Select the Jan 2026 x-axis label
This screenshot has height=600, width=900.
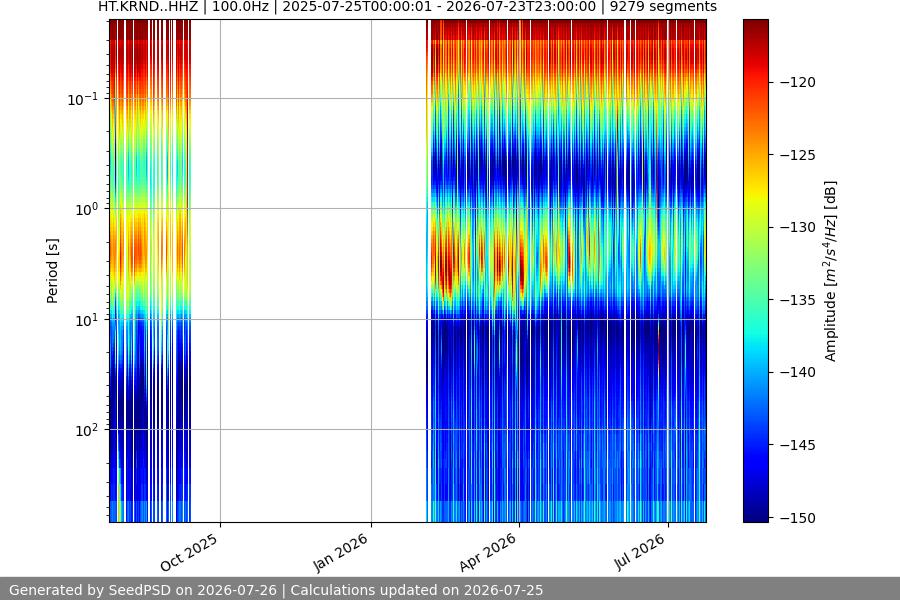coord(340,552)
